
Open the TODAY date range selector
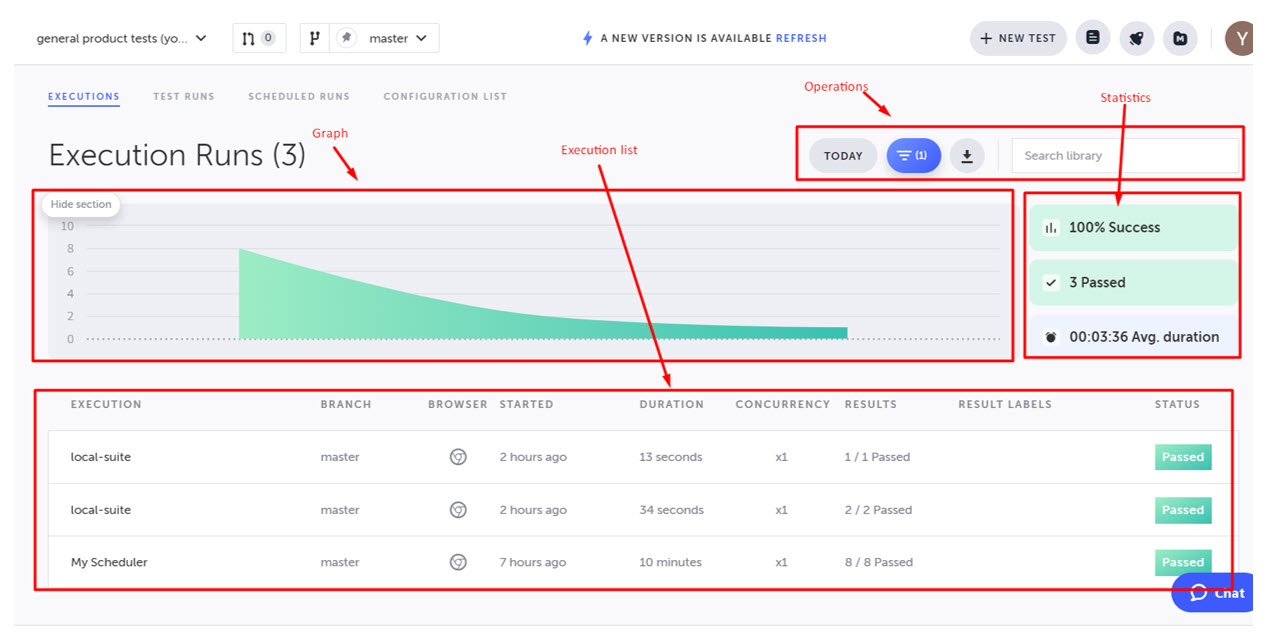pos(843,156)
